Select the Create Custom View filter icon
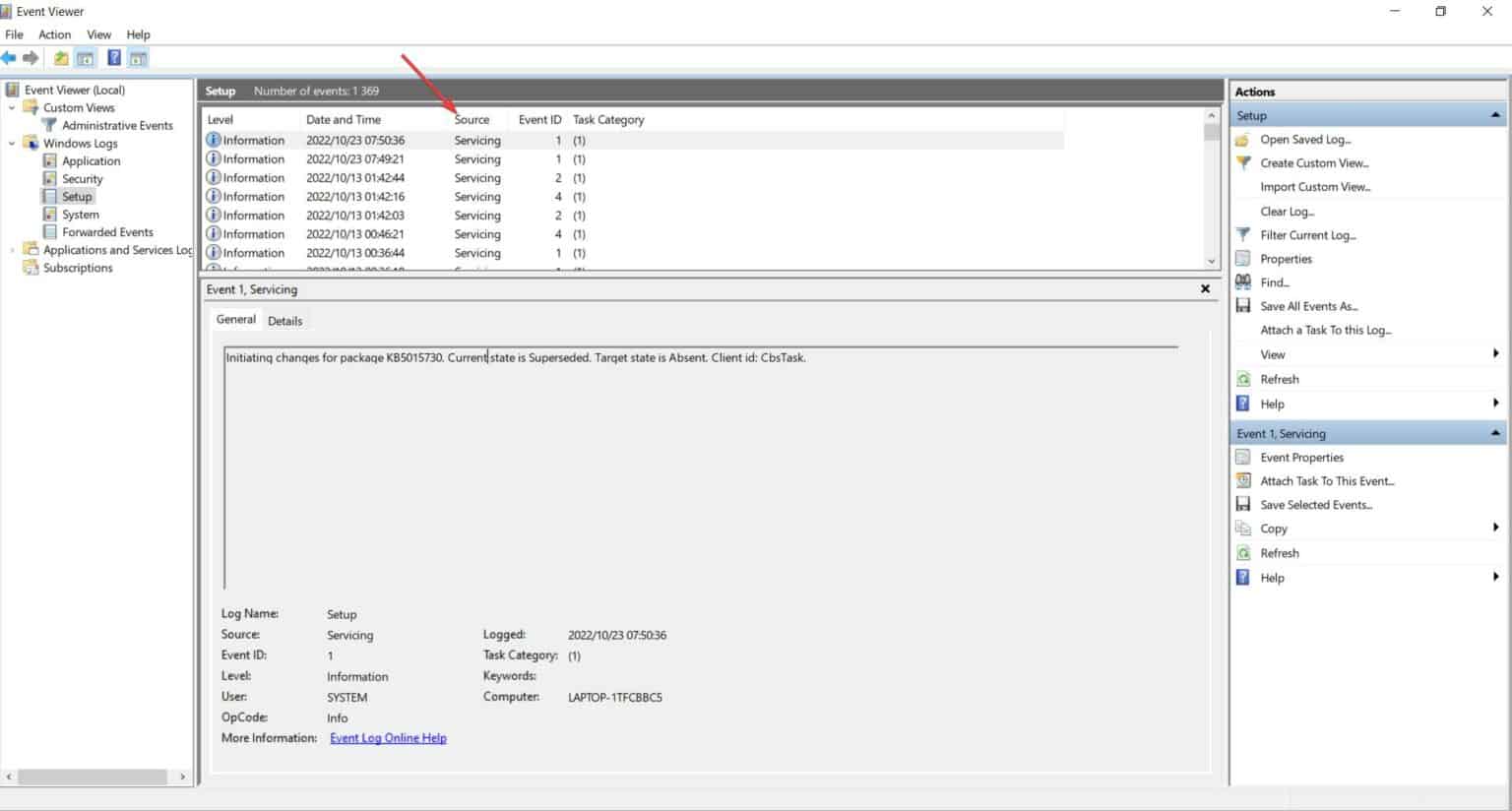The width and height of the screenshot is (1512, 811). coord(1242,162)
